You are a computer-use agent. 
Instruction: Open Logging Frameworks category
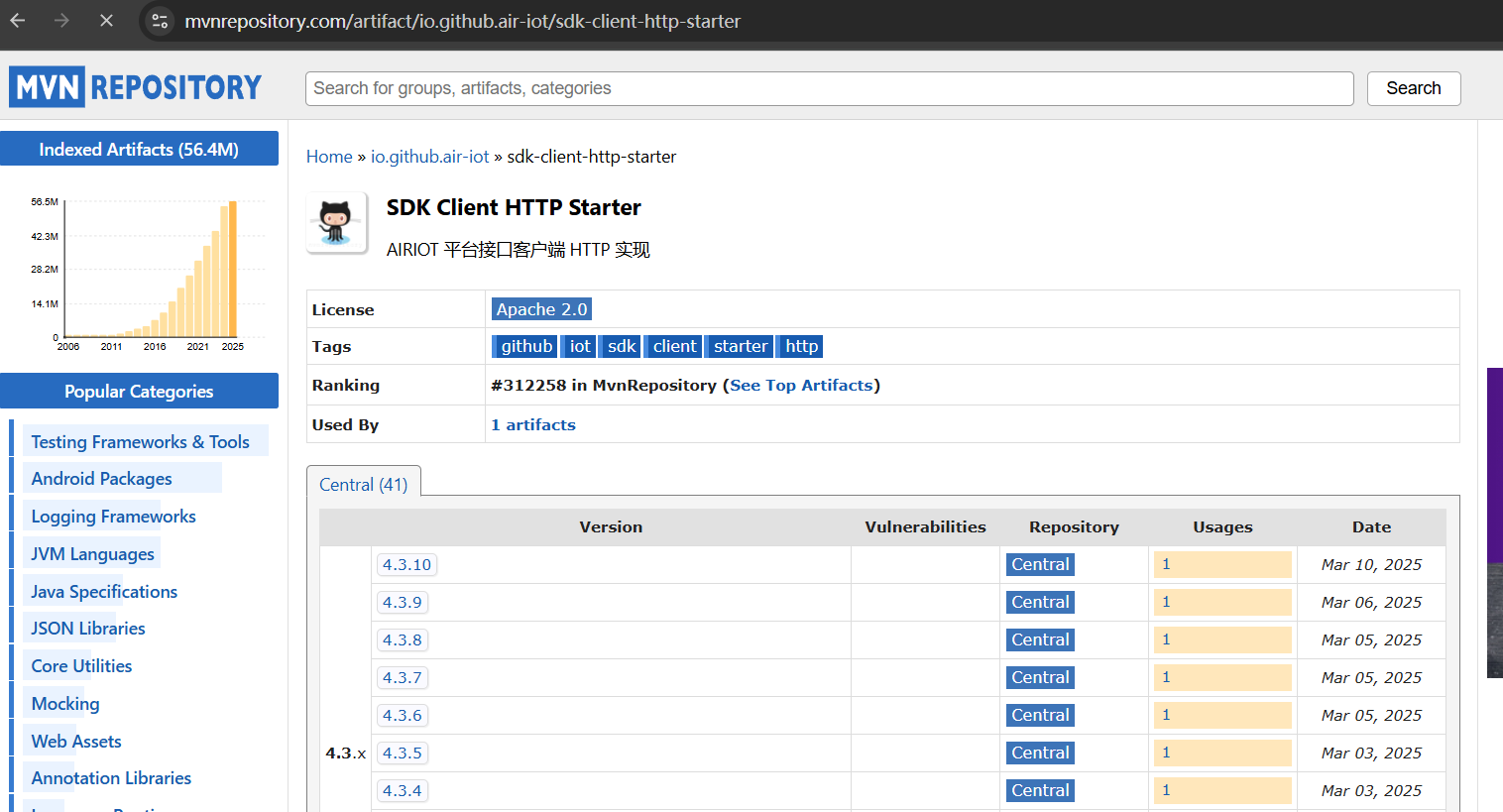(113, 517)
